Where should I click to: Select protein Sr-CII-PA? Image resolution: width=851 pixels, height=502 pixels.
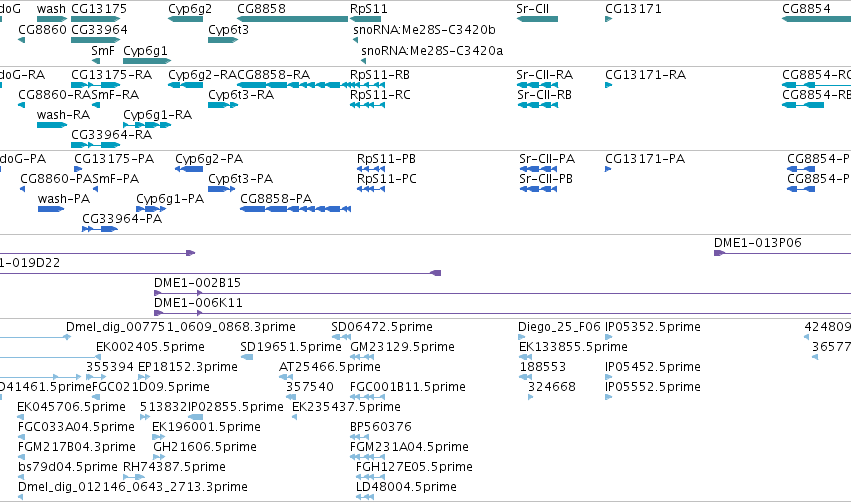tap(547, 158)
